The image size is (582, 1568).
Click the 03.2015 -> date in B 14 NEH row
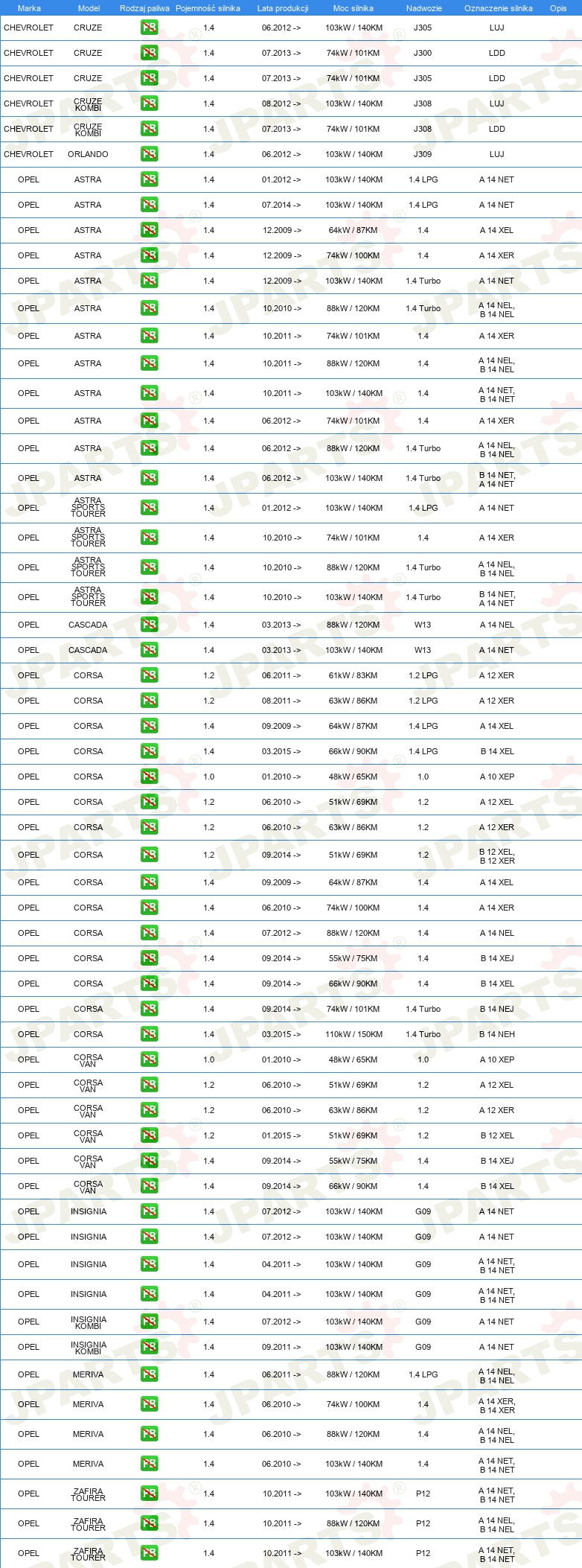coord(281,1034)
